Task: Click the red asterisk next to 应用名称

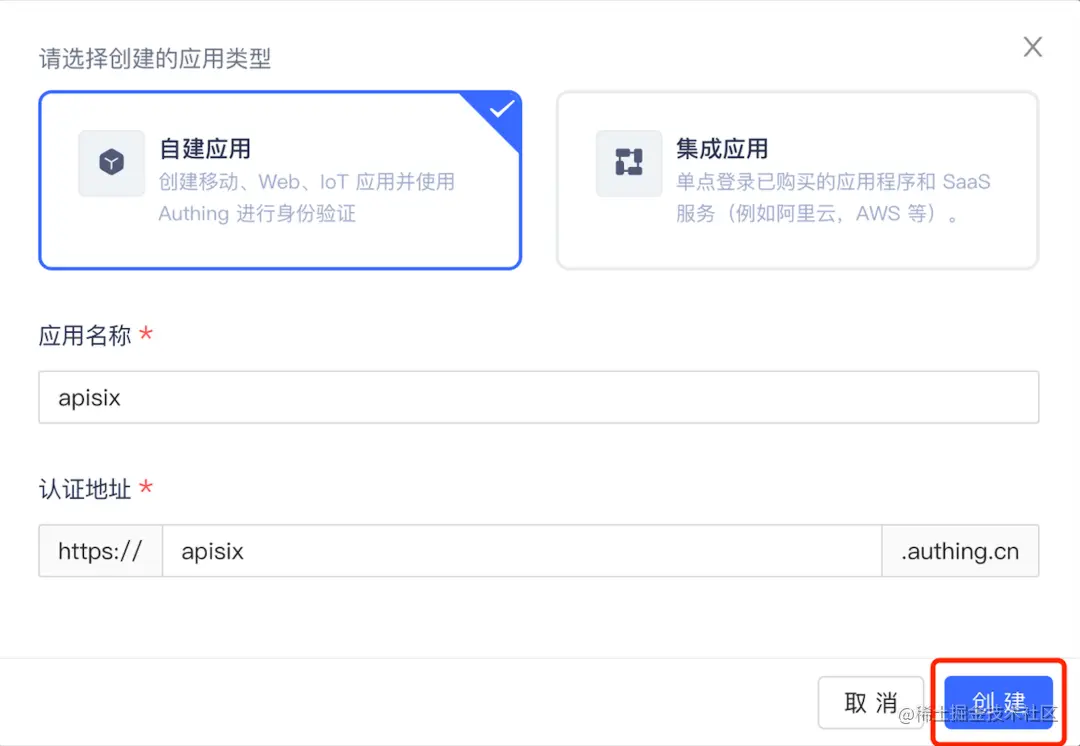Action: tap(146, 335)
